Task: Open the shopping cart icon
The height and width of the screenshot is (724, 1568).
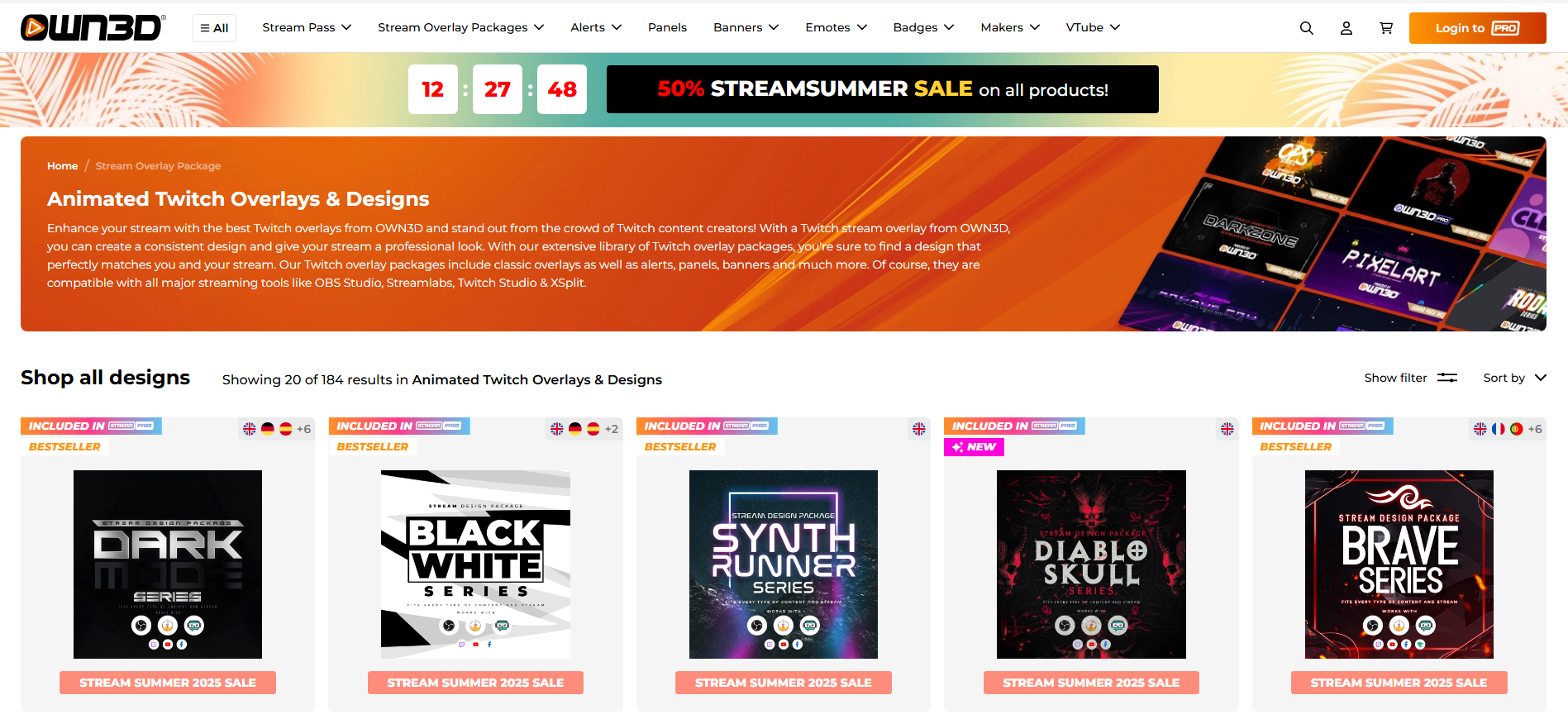Action: (1386, 28)
